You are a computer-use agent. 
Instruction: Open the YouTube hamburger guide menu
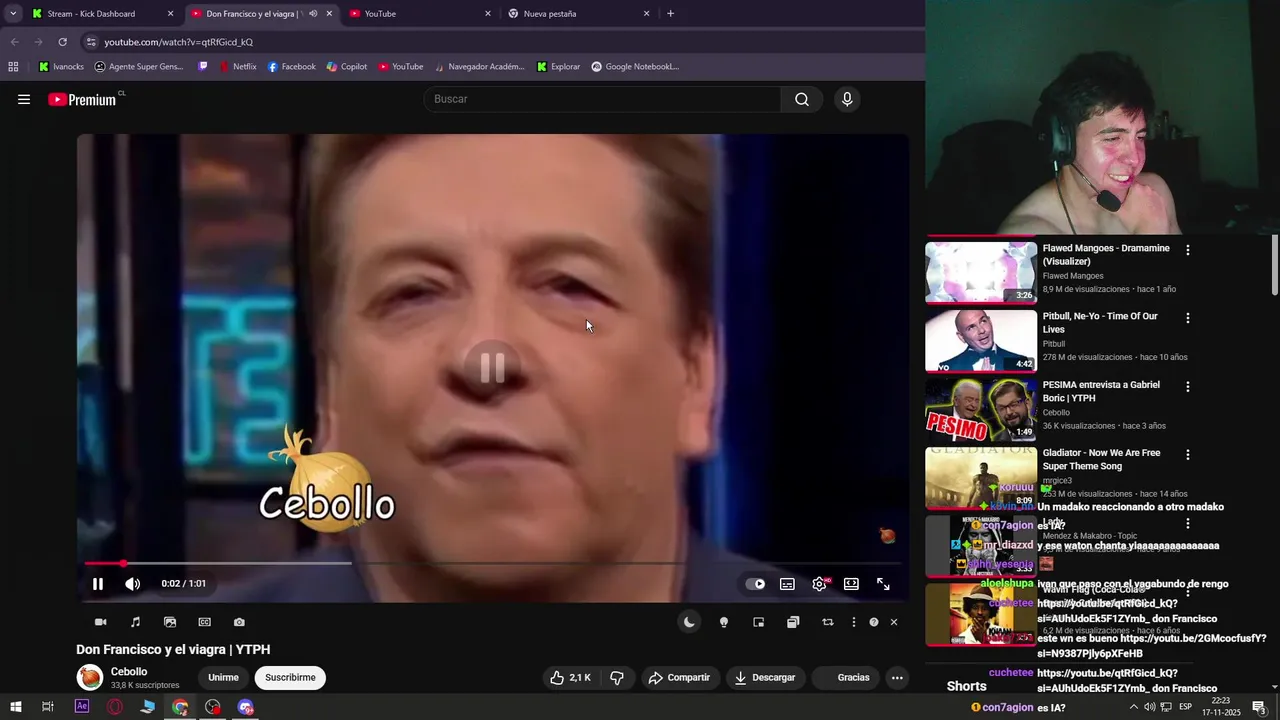click(24, 99)
